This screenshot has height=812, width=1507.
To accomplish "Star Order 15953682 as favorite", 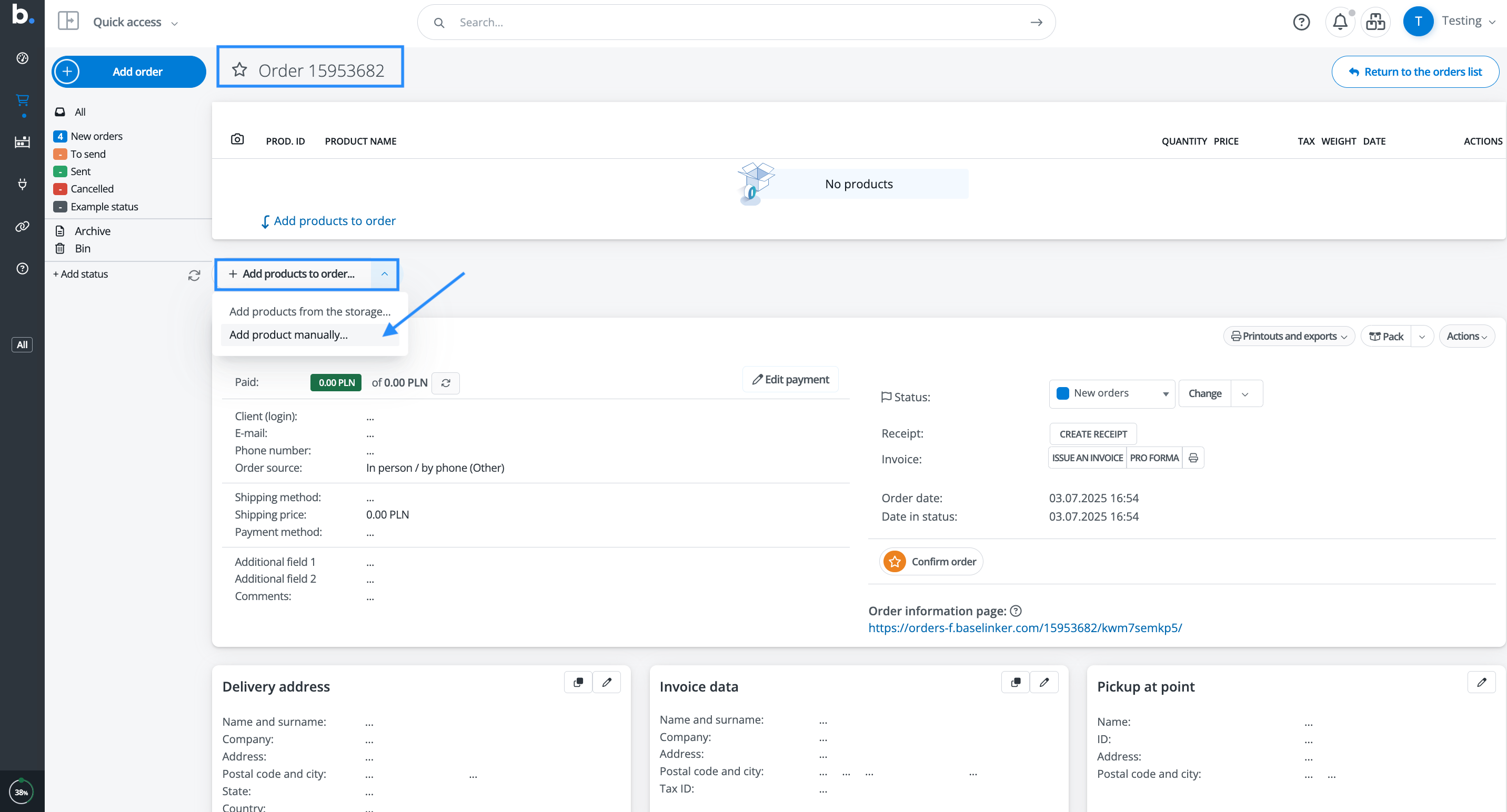I will [239, 70].
